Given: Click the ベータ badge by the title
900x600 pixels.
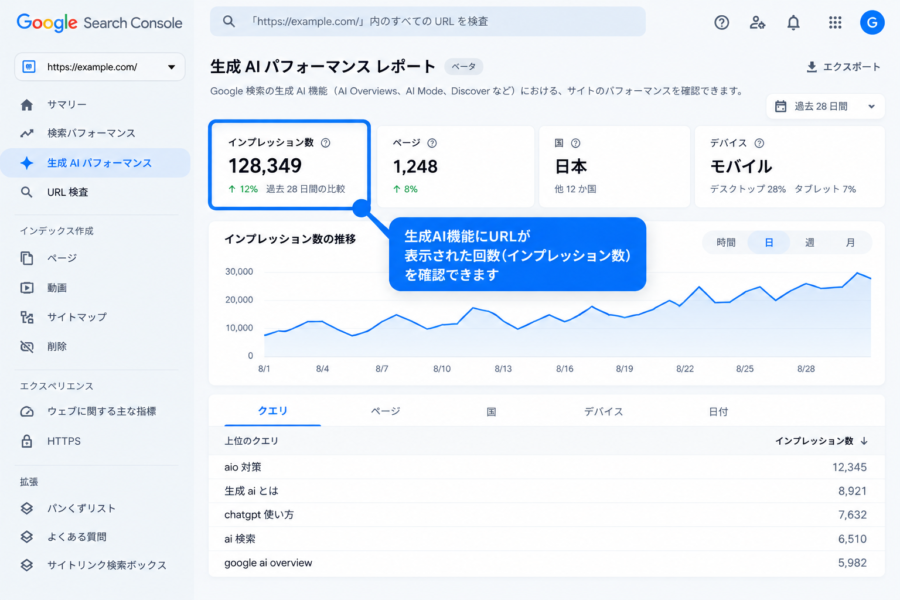Looking at the screenshot, I should (x=463, y=67).
